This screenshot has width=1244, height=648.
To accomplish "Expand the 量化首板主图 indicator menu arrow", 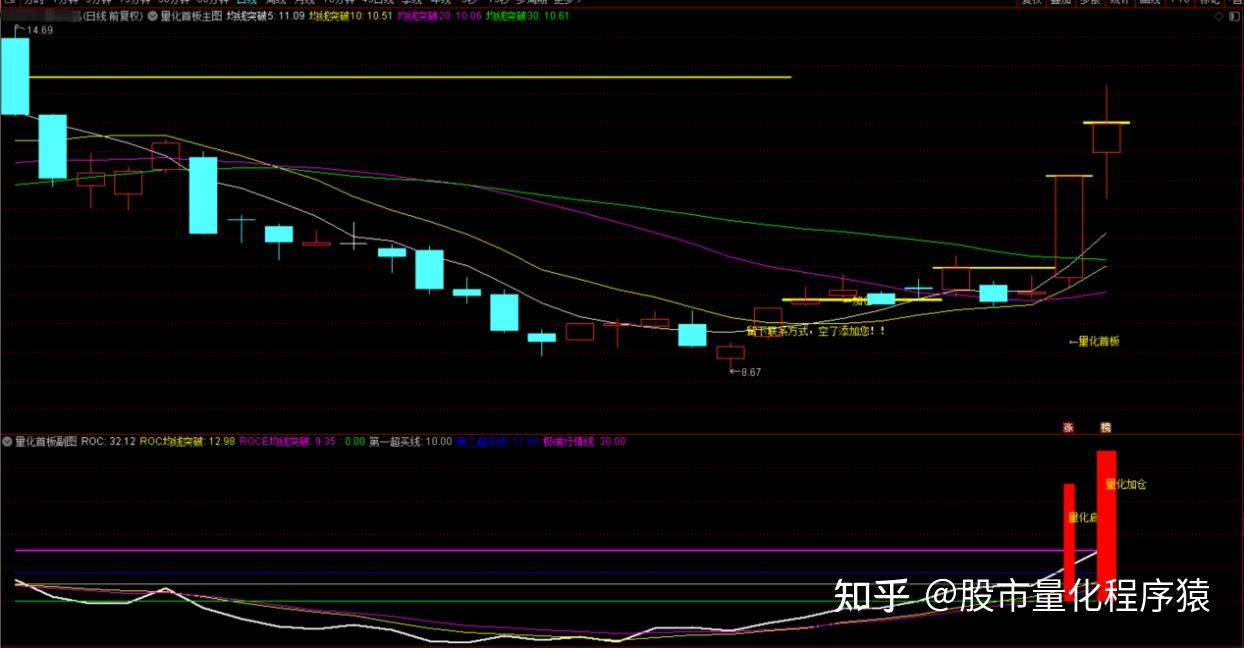I will pyautogui.click(x=152, y=17).
